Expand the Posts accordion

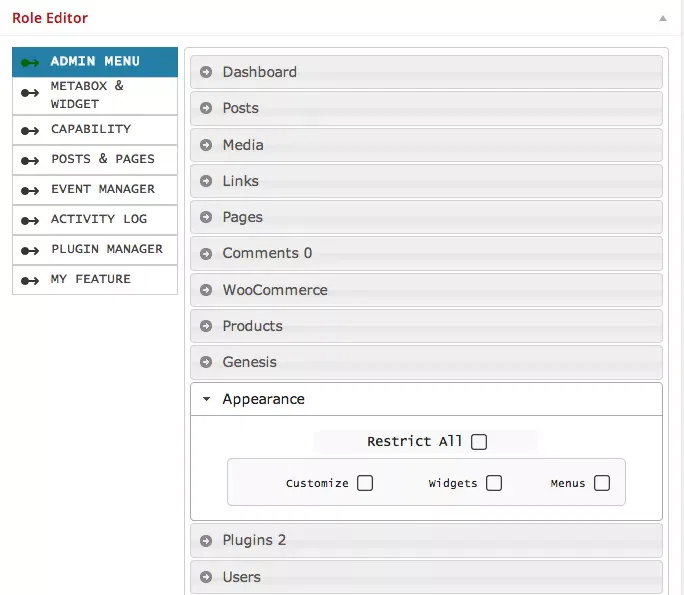click(x=426, y=108)
